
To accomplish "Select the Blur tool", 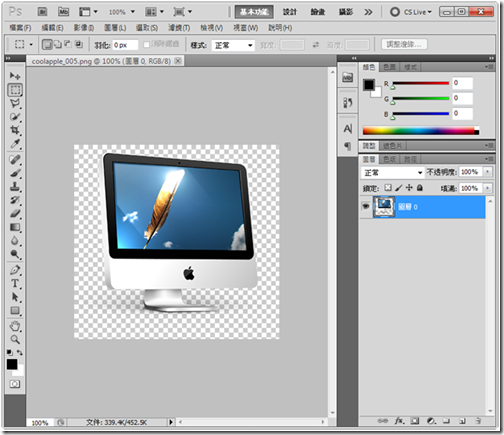I will coord(15,241).
